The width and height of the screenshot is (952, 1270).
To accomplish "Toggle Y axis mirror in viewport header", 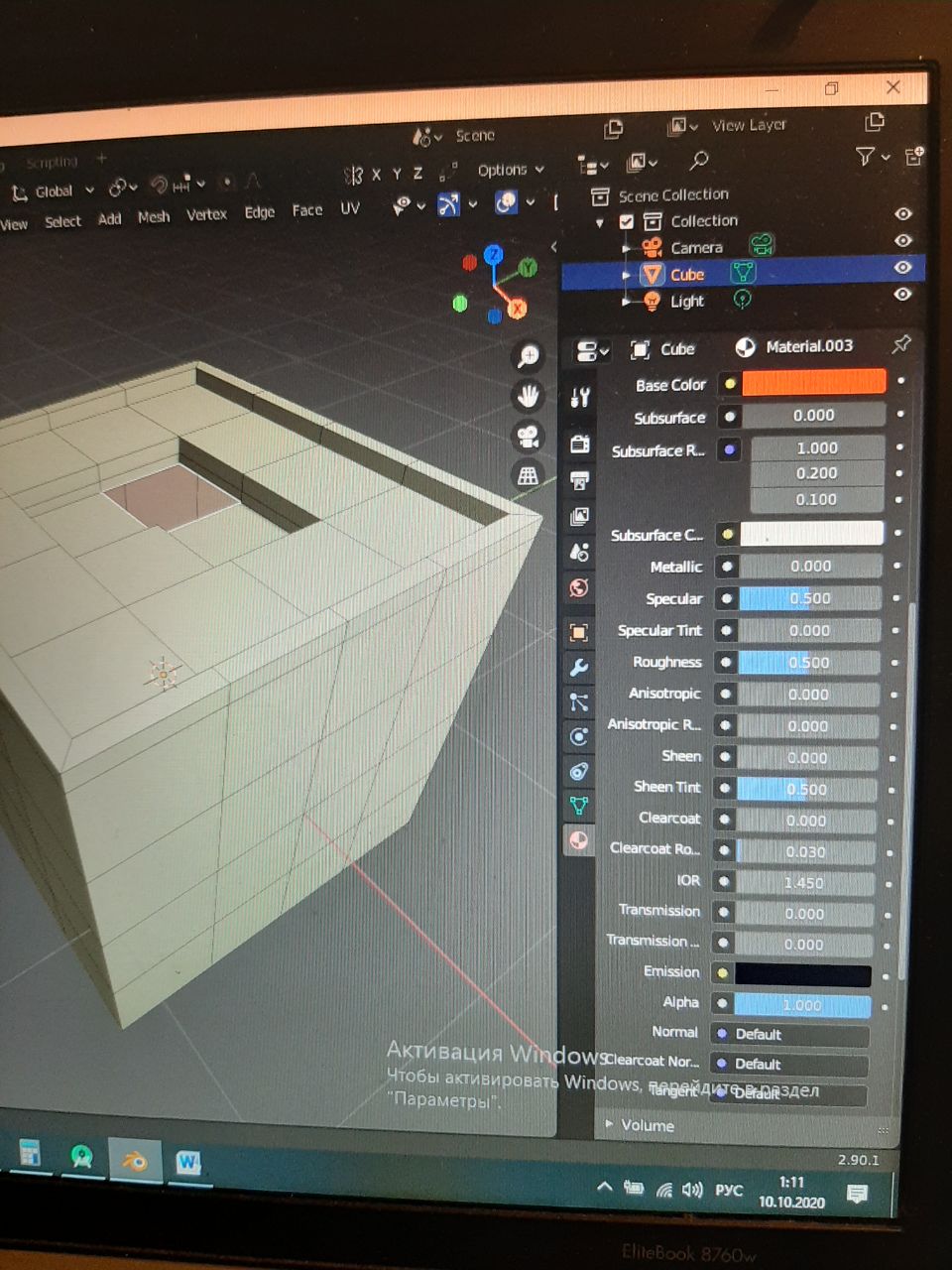I will coord(396,174).
